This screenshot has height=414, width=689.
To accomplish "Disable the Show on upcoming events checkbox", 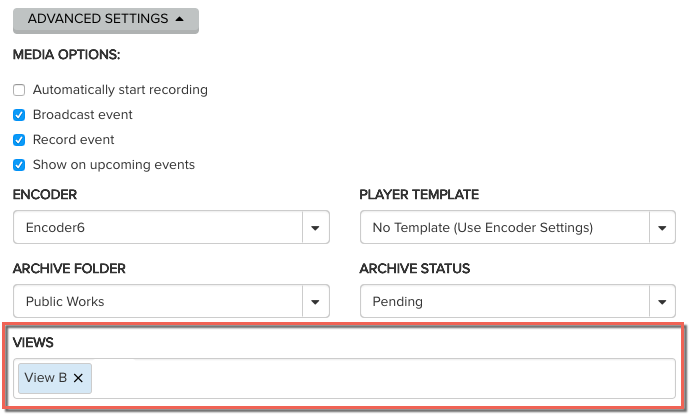I will 19,165.
